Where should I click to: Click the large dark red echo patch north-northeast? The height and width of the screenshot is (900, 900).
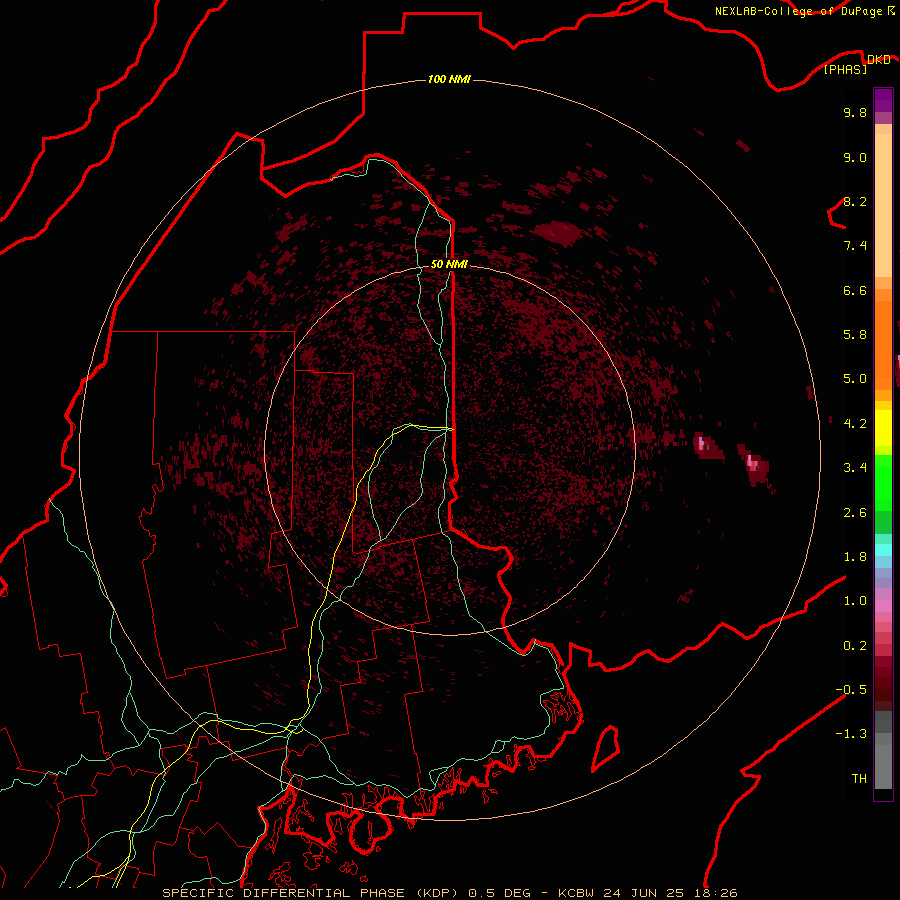pos(559,232)
